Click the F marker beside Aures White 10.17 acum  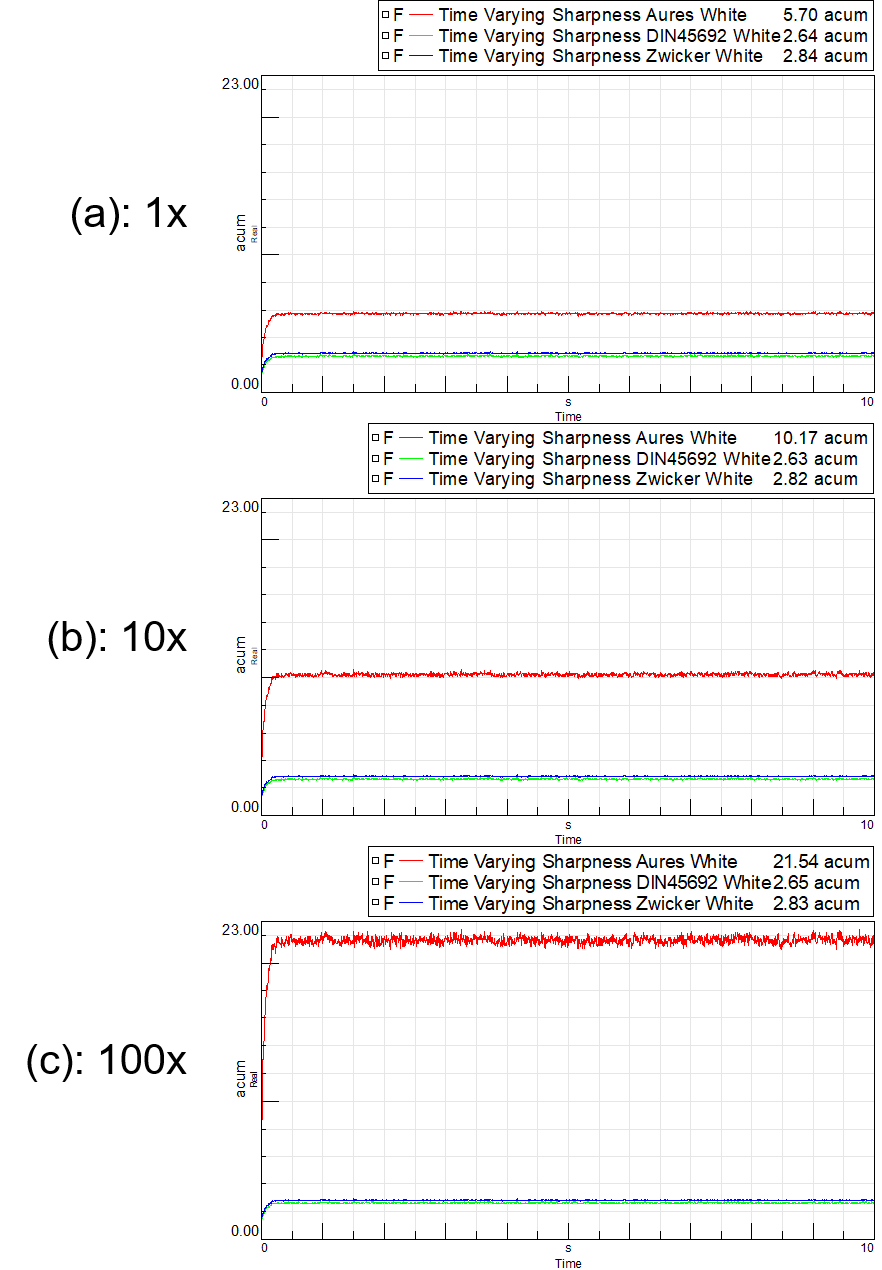(389, 438)
